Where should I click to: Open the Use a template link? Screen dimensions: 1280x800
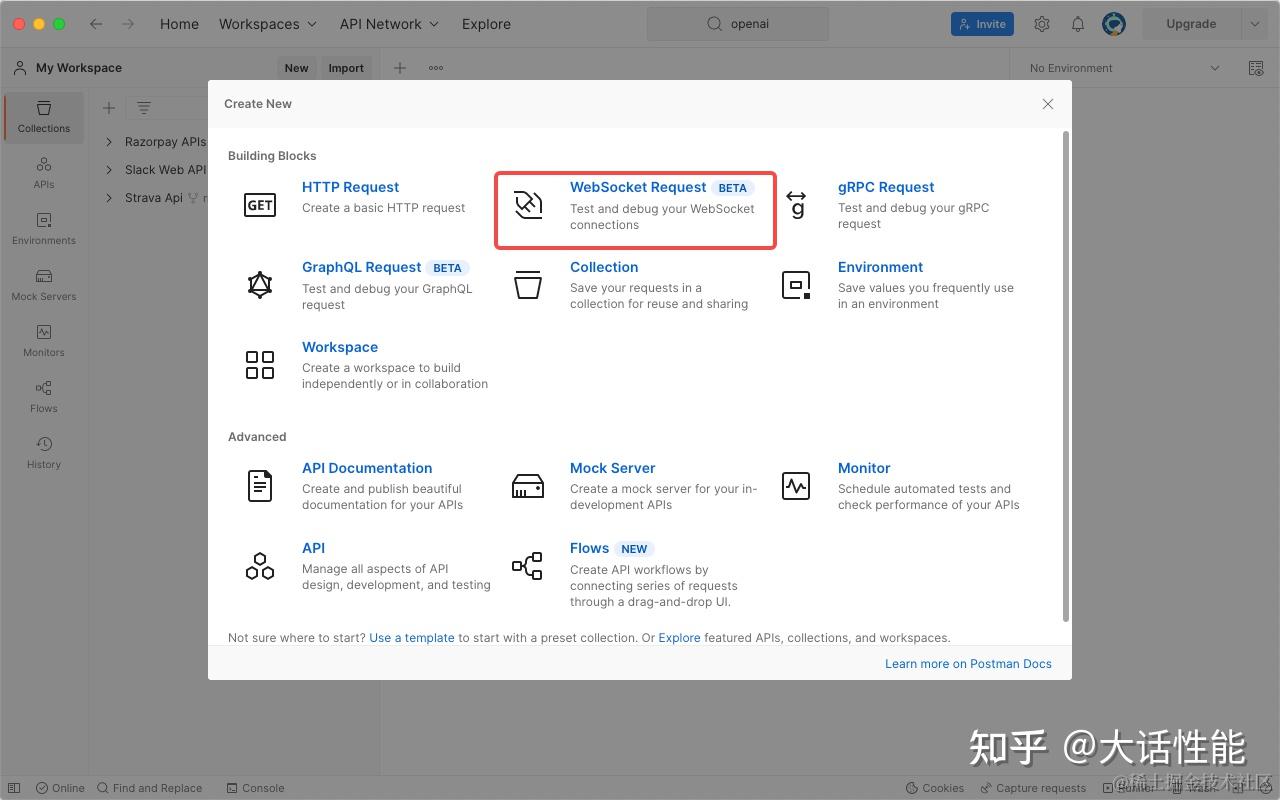411,637
